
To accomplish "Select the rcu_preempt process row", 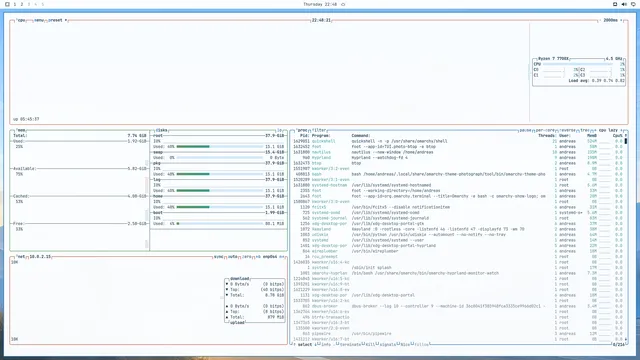I will tap(458, 257).
